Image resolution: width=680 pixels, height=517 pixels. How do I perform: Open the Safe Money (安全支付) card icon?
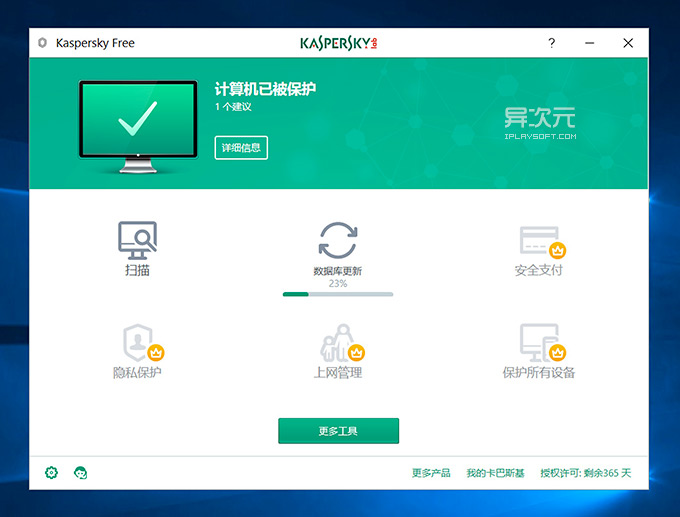click(542, 242)
